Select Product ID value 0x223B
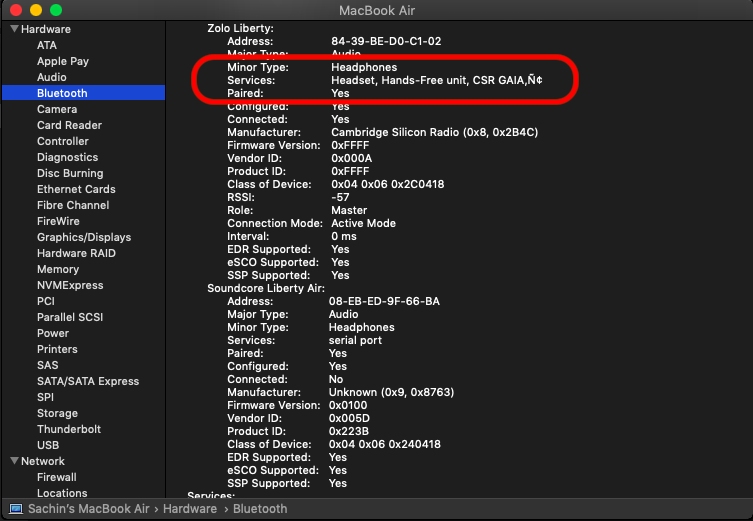This screenshot has height=521, width=753. (x=349, y=431)
